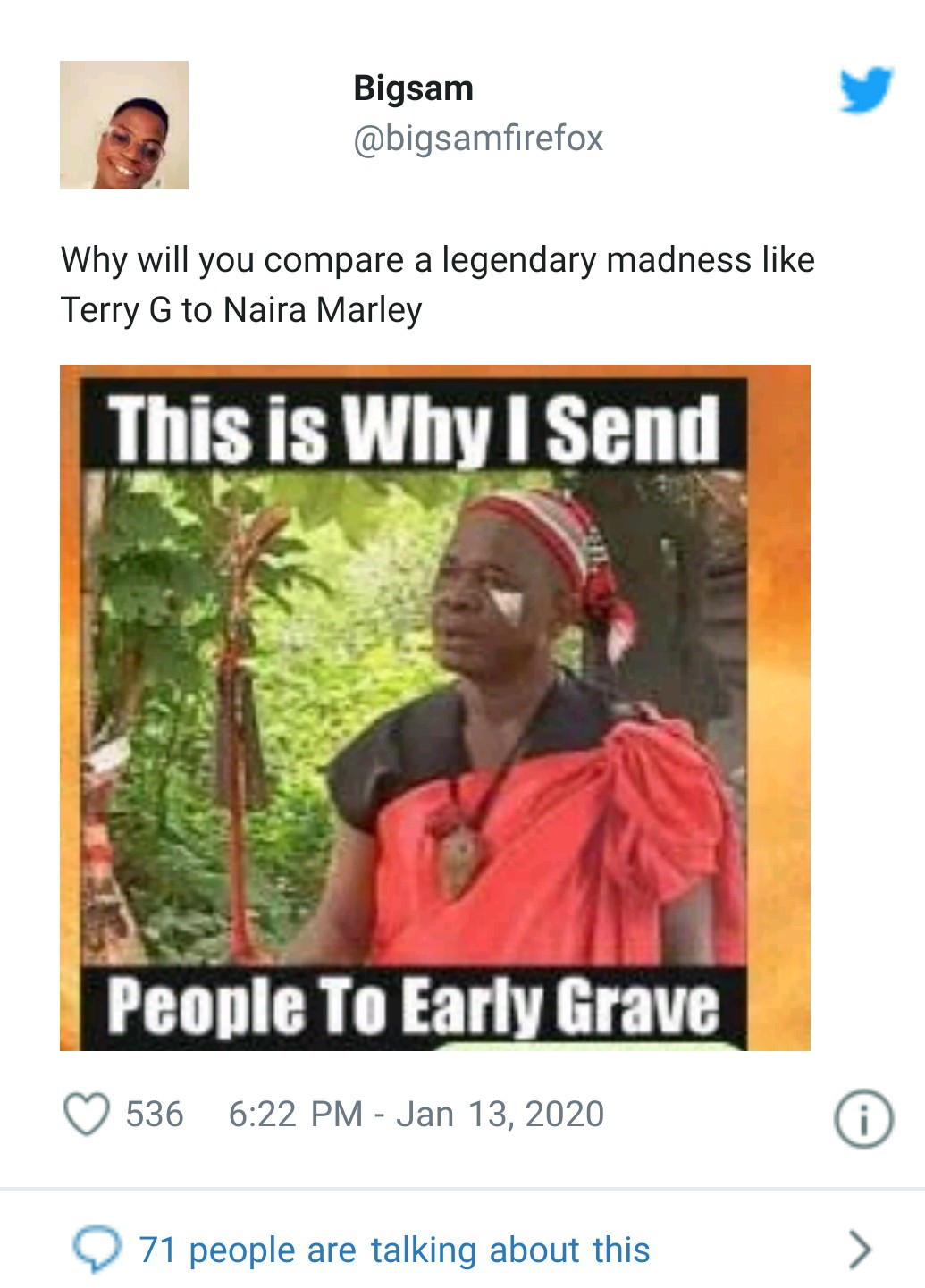Click the words "Naira Marley" in the tweet
The height and width of the screenshot is (1288, 925).
(x=323, y=310)
